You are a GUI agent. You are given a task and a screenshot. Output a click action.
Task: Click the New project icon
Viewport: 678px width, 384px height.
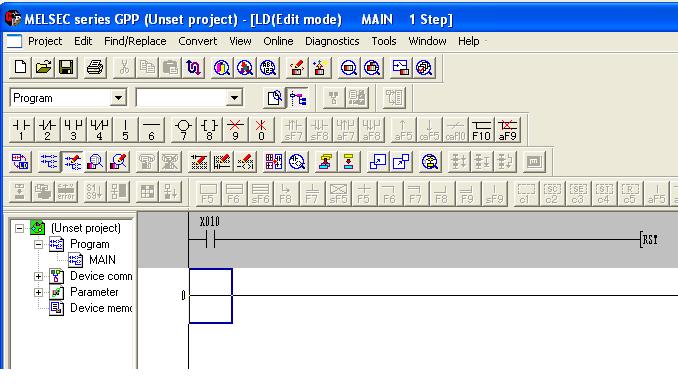[x=20, y=67]
